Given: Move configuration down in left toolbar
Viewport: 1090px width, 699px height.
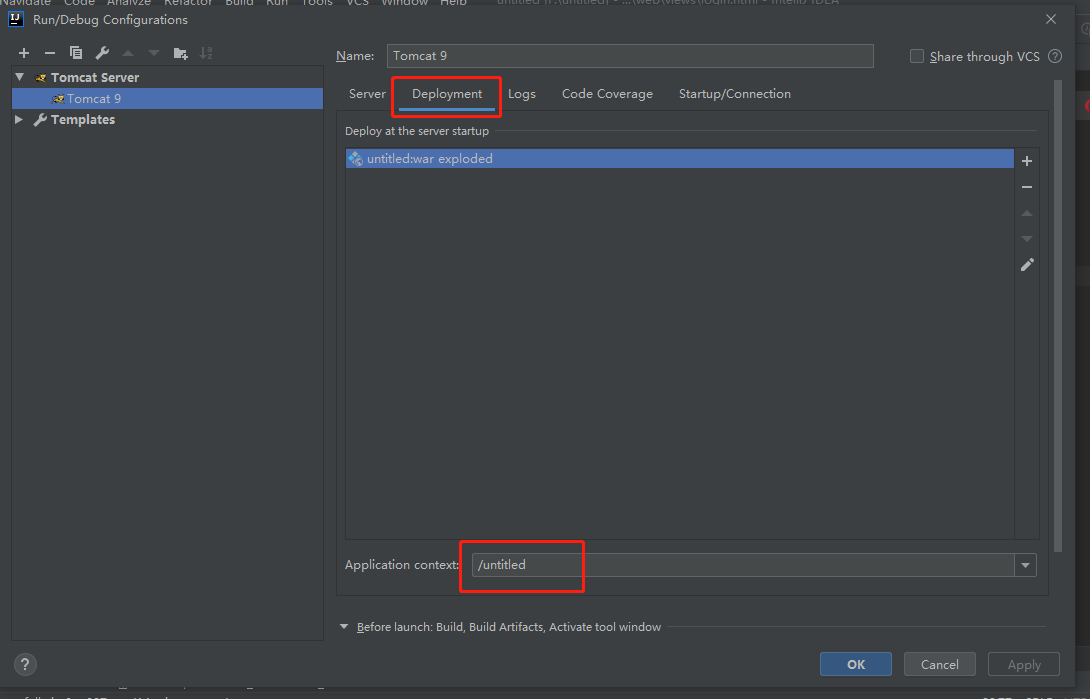Looking at the screenshot, I should (154, 53).
